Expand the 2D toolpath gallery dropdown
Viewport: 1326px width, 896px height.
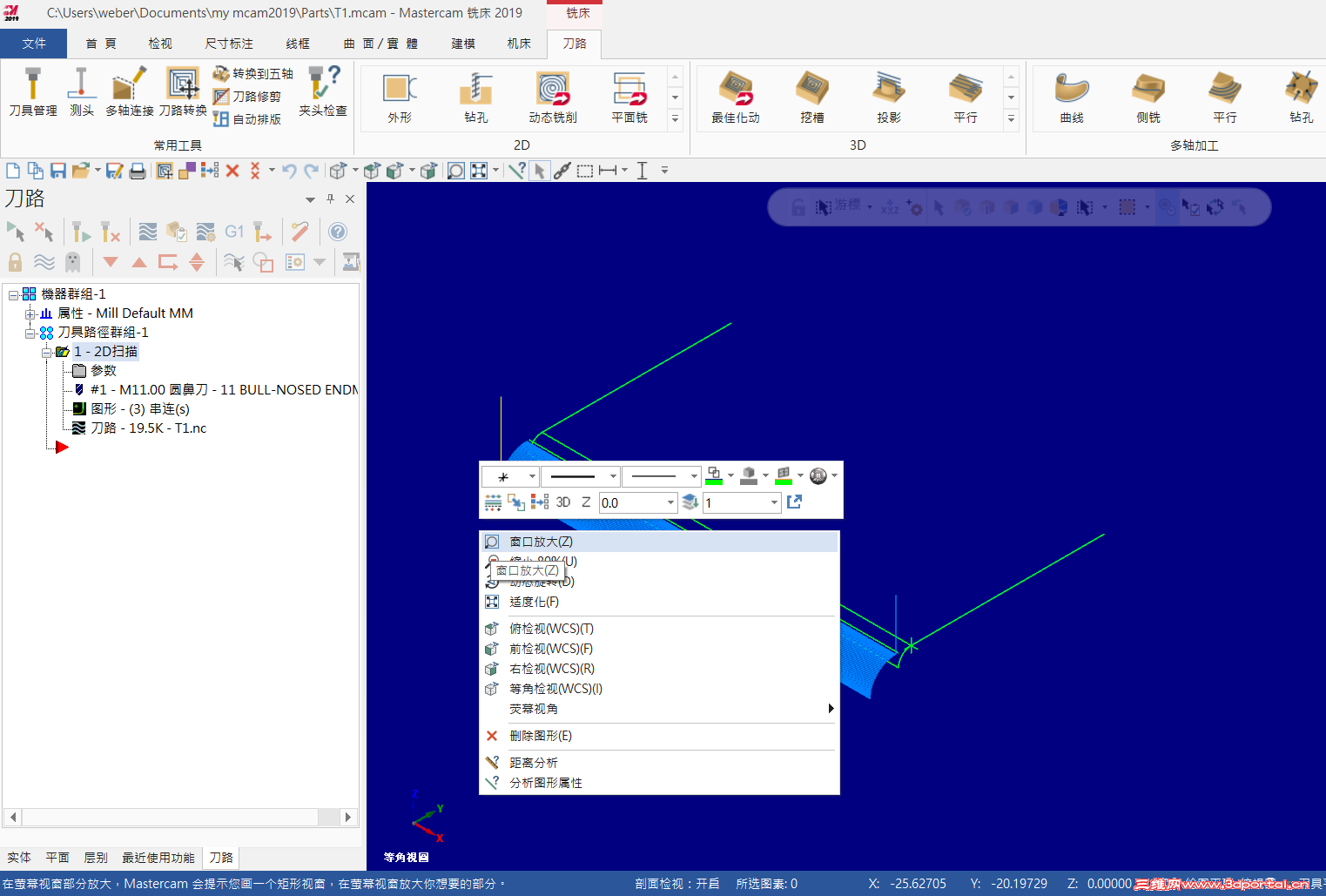pyautogui.click(x=675, y=119)
